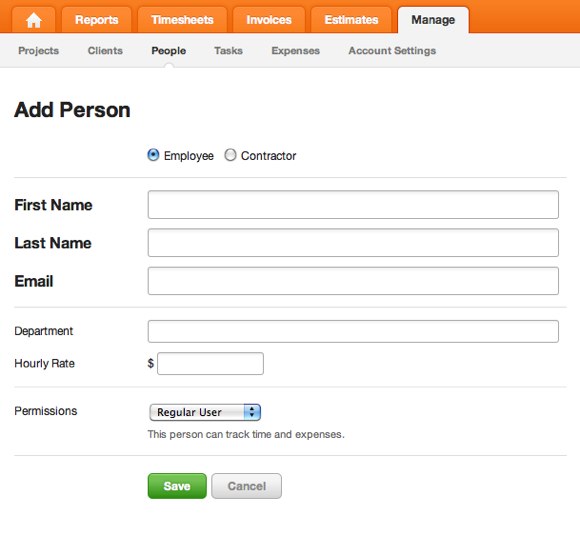The height and width of the screenshot is (536, 580).
Task: Focus the Hourly Rate field
Action: coord(210,364)
